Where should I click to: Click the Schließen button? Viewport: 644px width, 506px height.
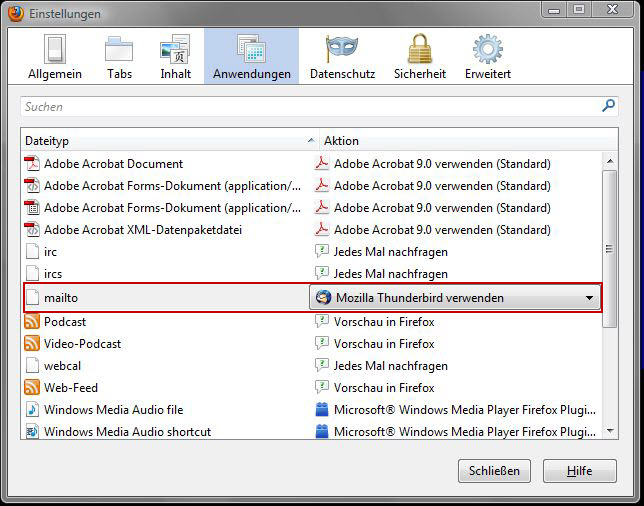[494, 471]
